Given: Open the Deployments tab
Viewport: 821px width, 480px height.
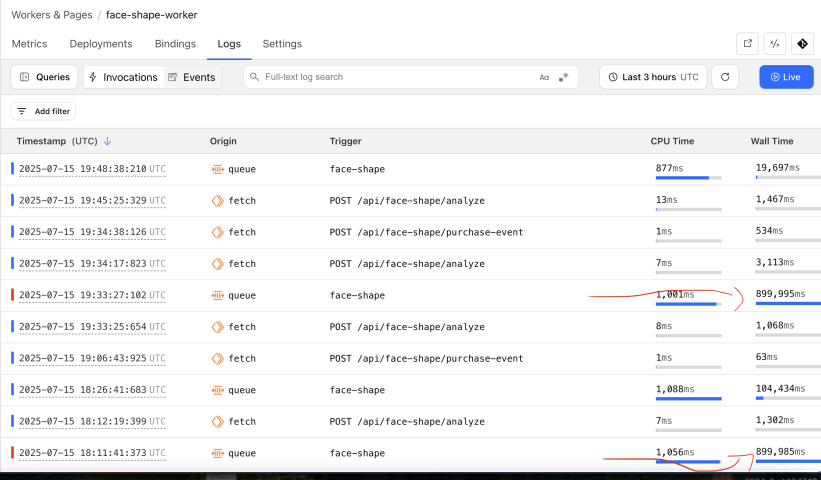Looking at the screenshot, I should click(101, 44).
